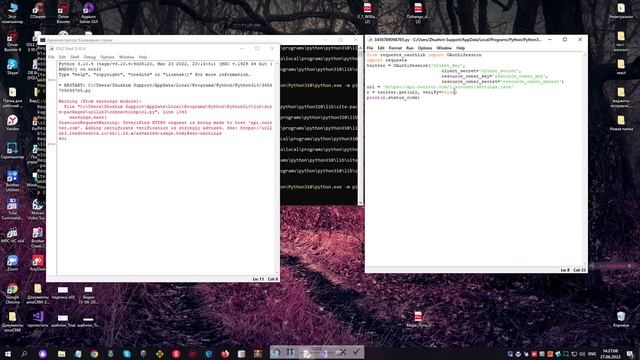
Task: Switch to Chrome in the taskbar
Action: (94, 353)
